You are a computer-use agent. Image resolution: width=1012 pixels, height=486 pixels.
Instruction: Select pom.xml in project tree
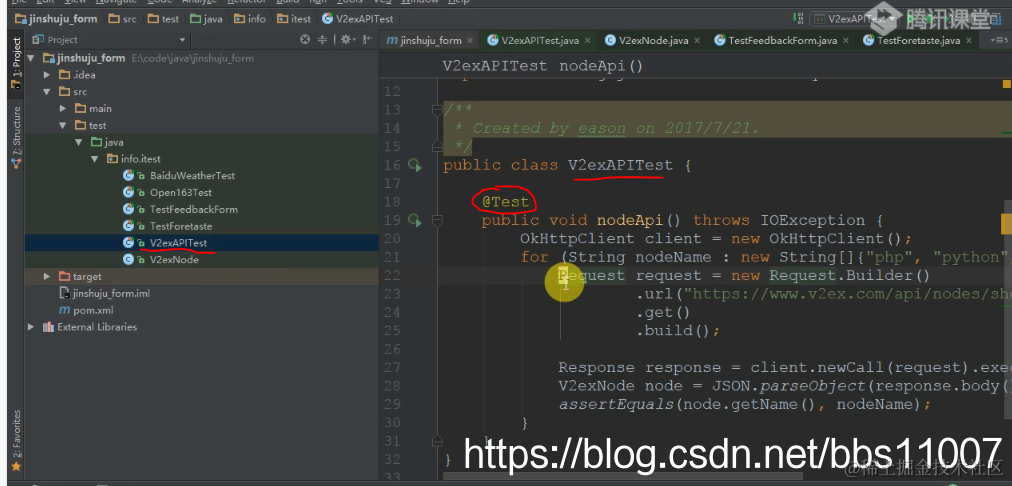[x=94, y=310]
